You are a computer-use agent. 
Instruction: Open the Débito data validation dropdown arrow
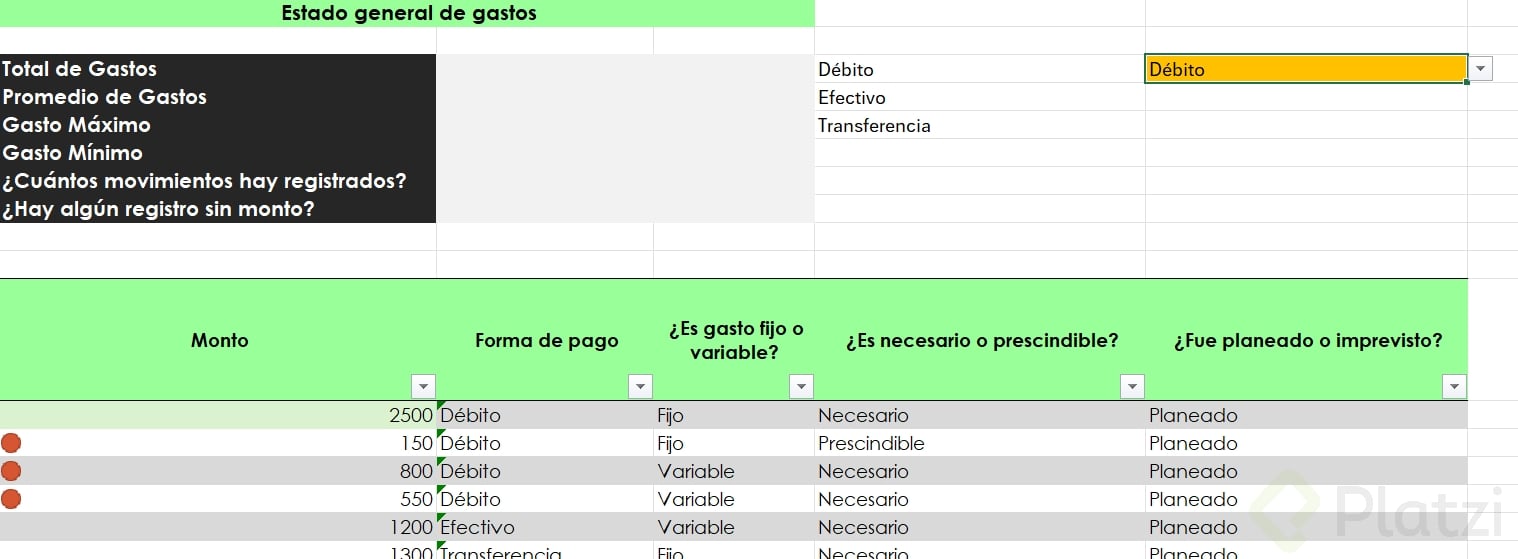click(1480, 69)
